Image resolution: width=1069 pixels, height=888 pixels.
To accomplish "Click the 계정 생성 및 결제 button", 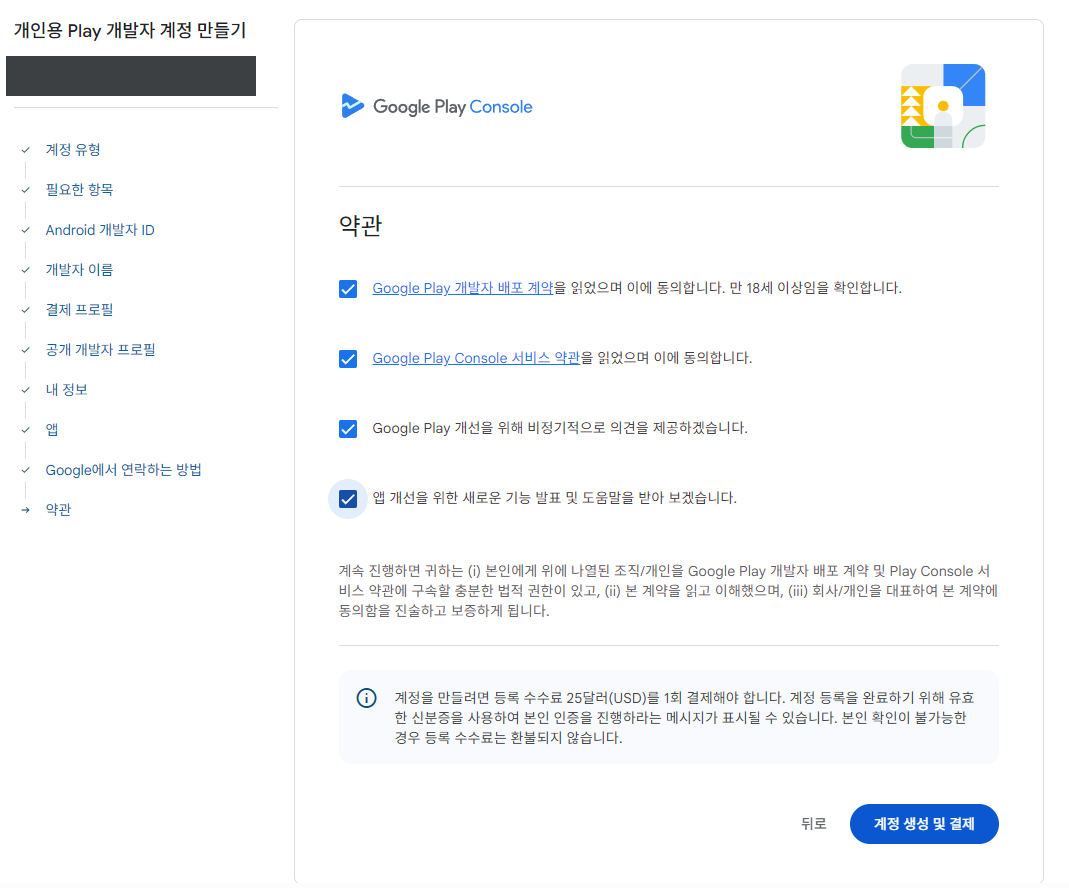I will 924,824.
